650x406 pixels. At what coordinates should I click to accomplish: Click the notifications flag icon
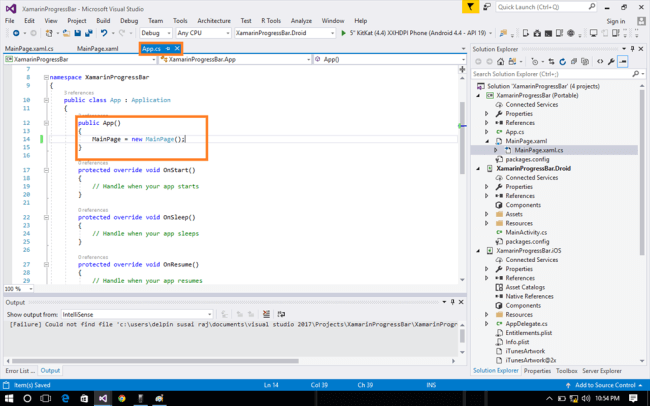471,6
